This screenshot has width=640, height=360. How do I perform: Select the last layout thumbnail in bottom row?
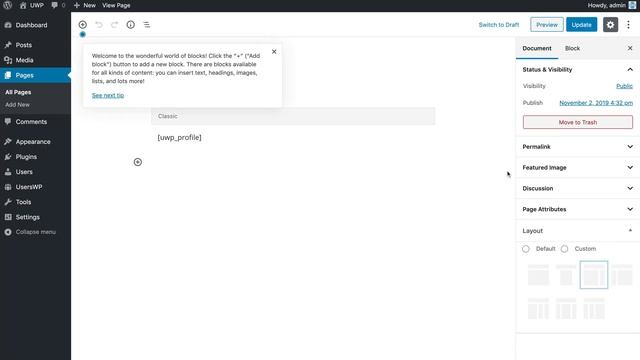594,308
